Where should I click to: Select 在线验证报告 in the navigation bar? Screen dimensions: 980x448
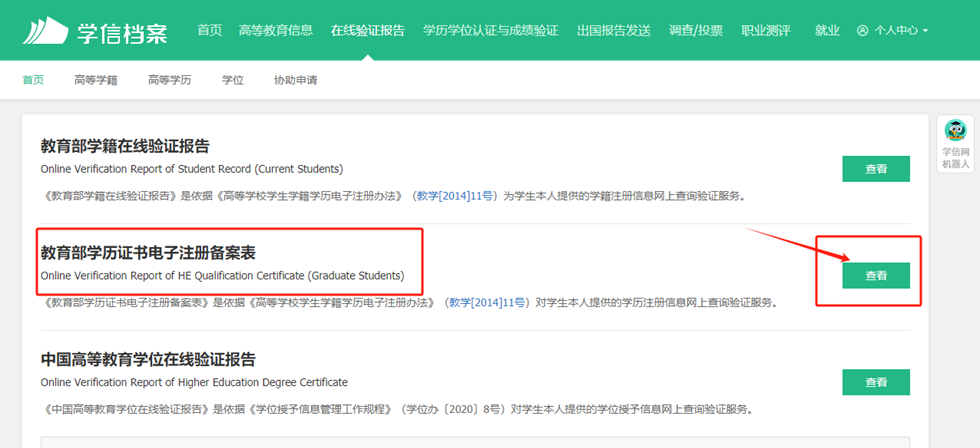point(368,30)
